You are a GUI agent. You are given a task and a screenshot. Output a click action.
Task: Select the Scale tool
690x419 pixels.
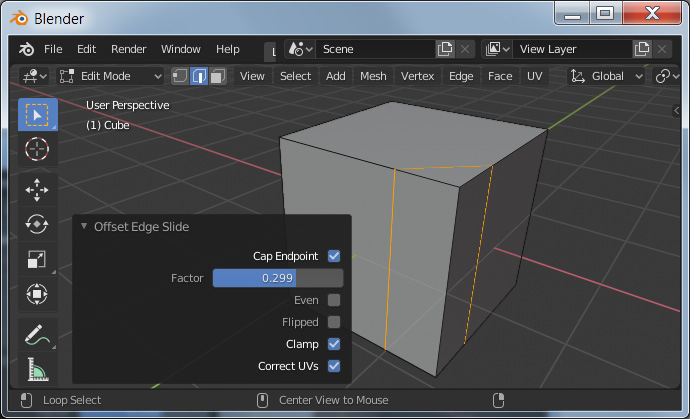pos(37,260)
